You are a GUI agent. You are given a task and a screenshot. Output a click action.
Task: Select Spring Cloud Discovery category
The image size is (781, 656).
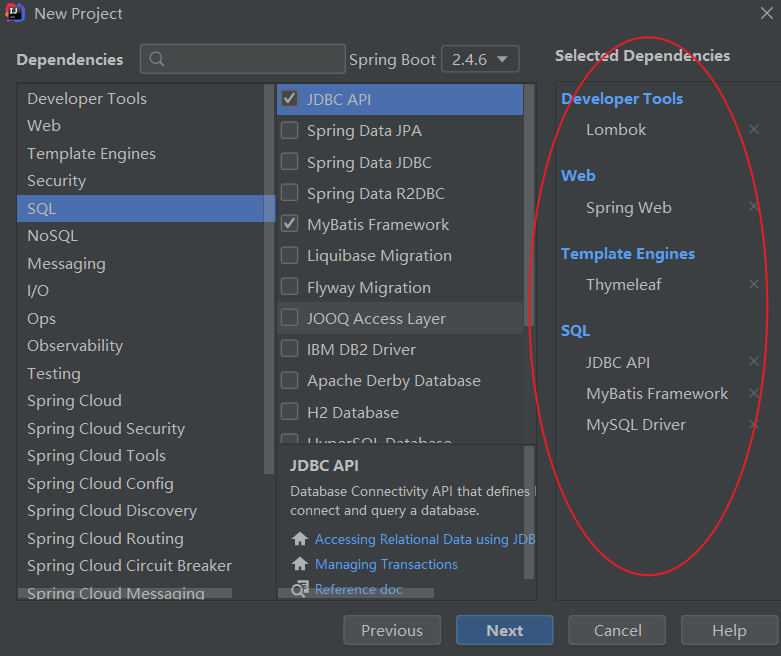coord(141,511)
